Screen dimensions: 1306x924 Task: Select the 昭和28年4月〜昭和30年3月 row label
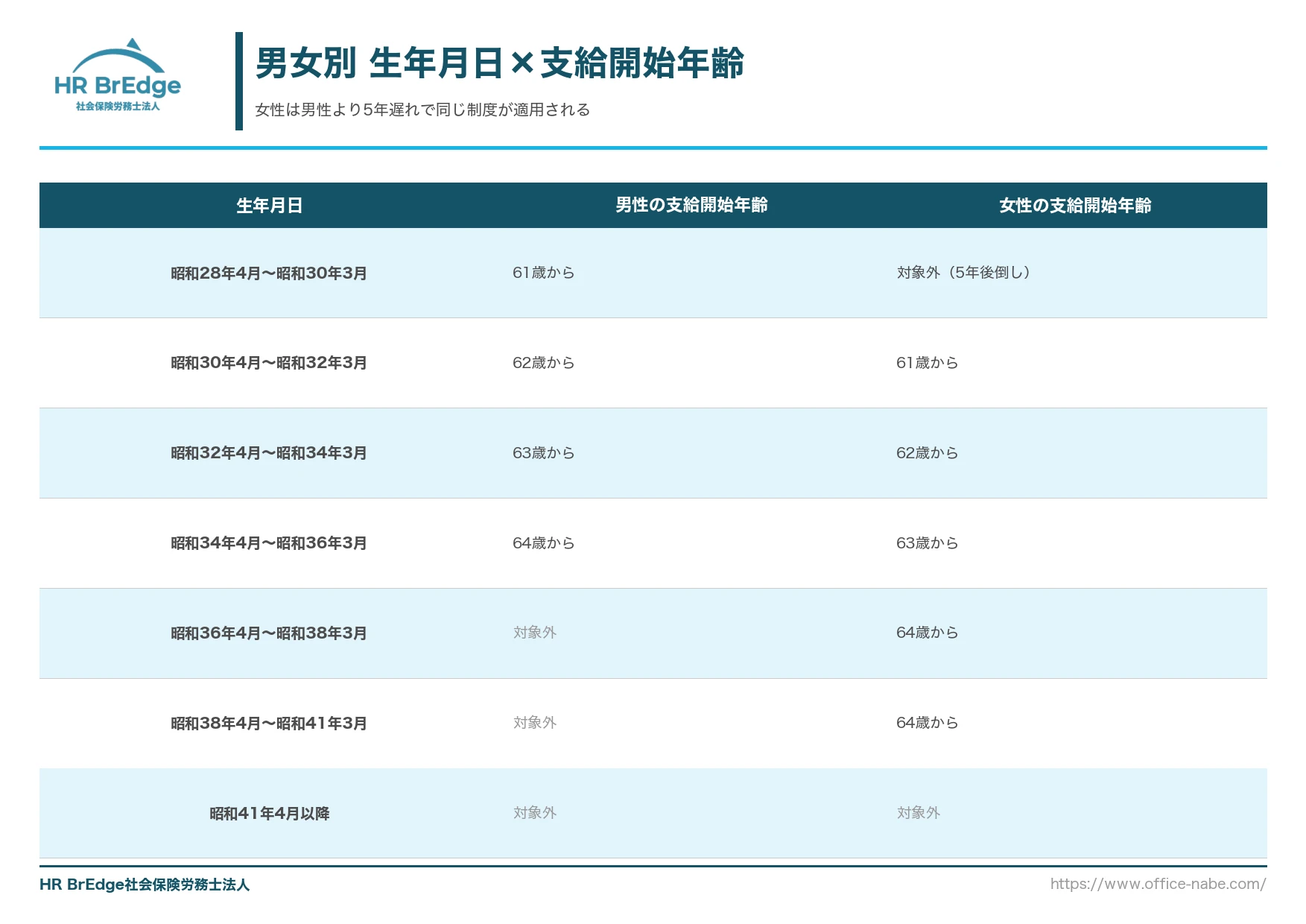click(269, 273)
